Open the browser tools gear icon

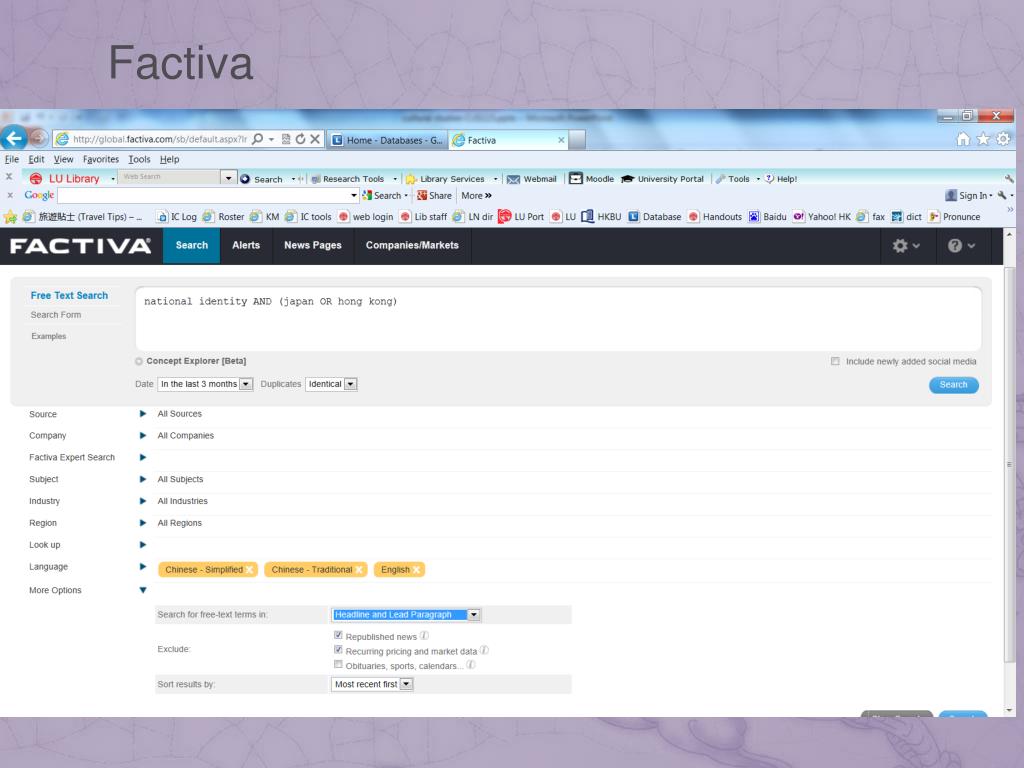[1003, 138]
